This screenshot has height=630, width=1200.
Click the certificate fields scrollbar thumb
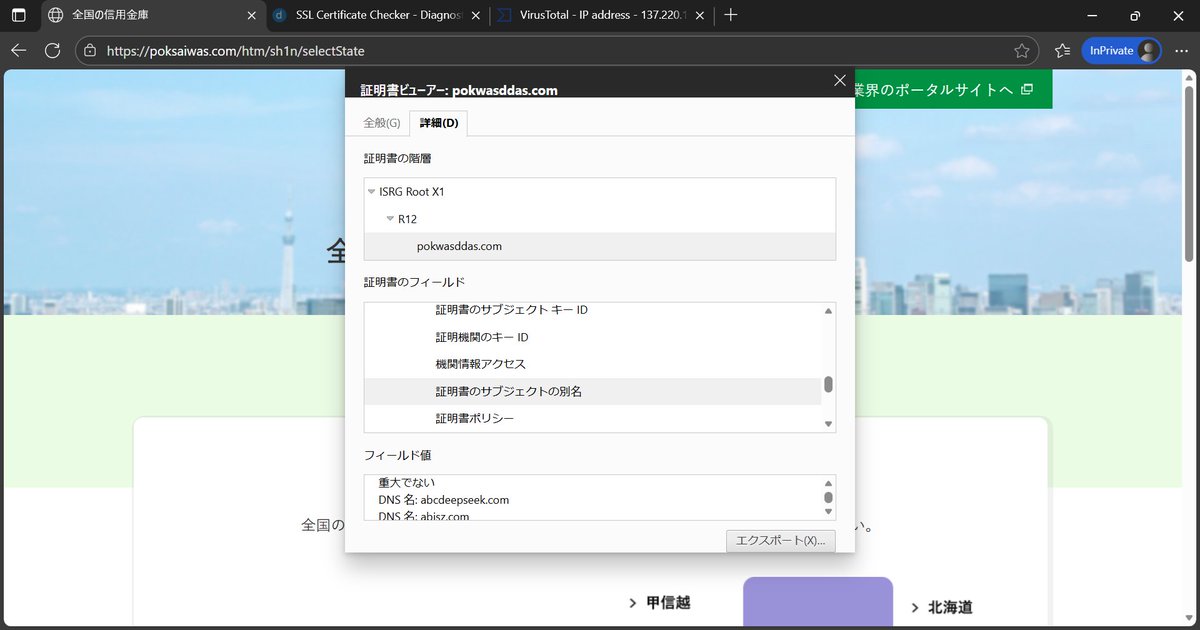(x=828, y=384)
